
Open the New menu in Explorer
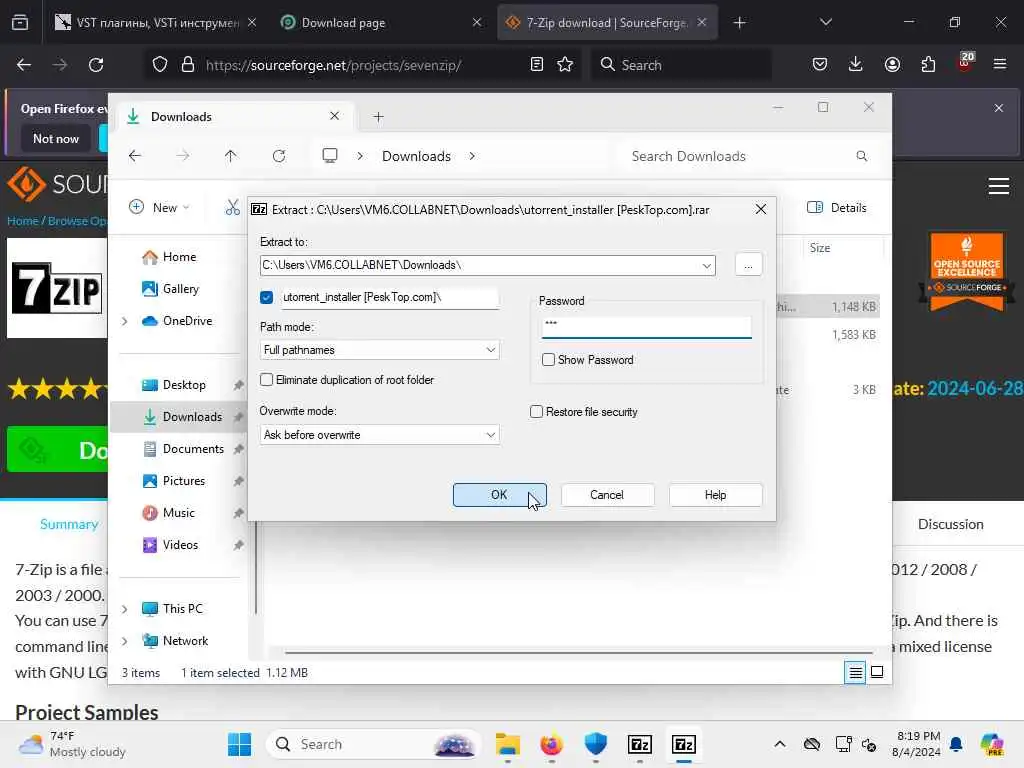point(159,208)
